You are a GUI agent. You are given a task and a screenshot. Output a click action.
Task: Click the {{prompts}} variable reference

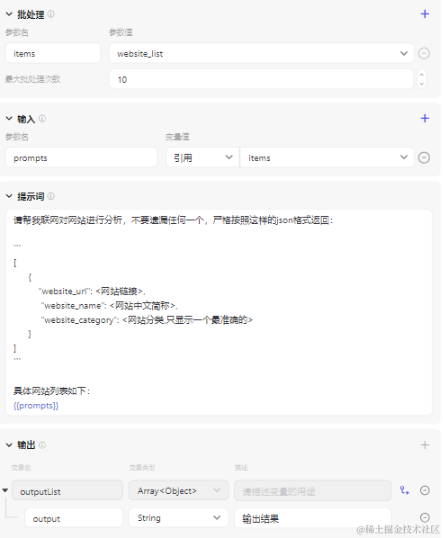click(x=36, y=406)
